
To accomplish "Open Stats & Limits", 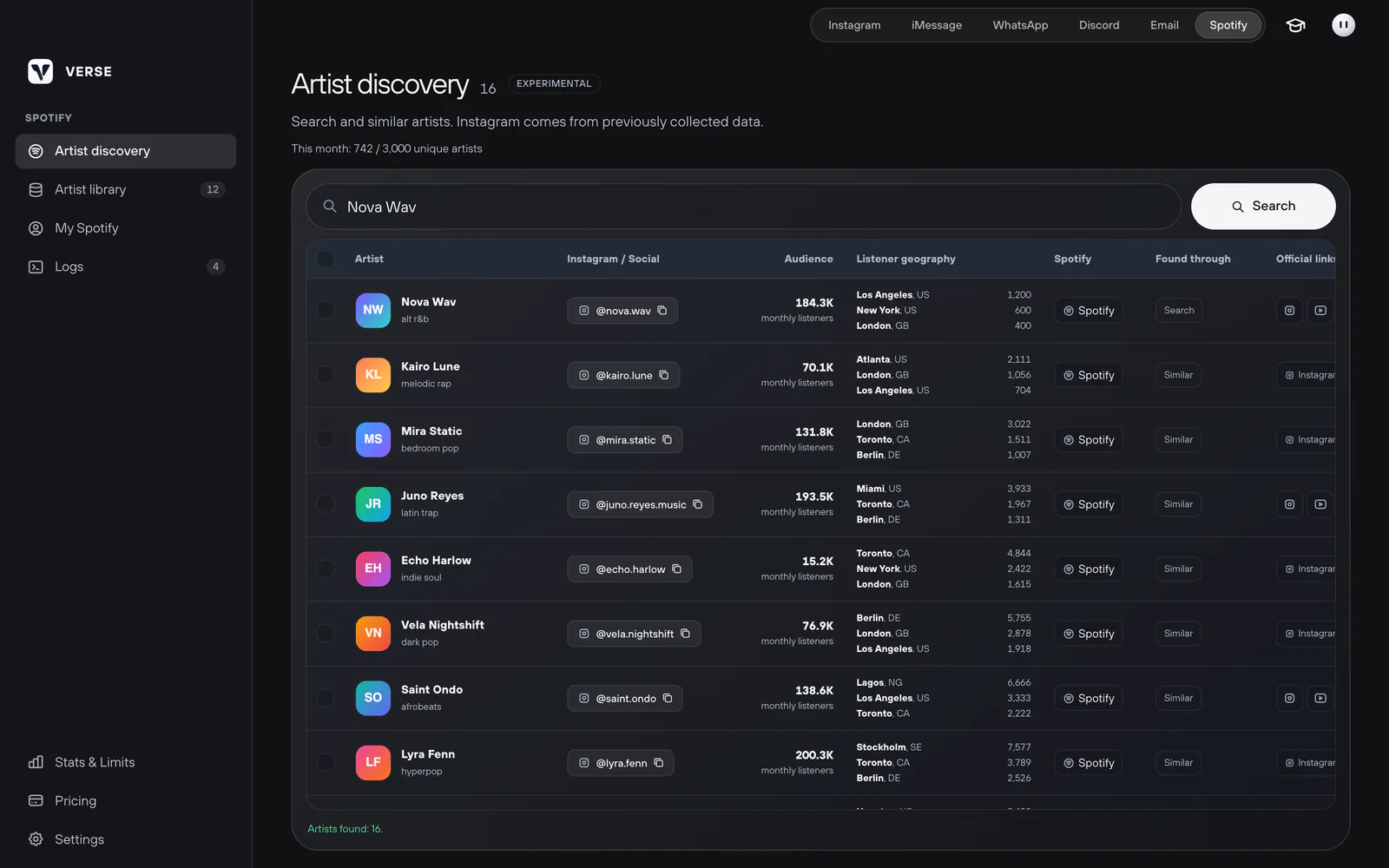I will click(126, 762).
